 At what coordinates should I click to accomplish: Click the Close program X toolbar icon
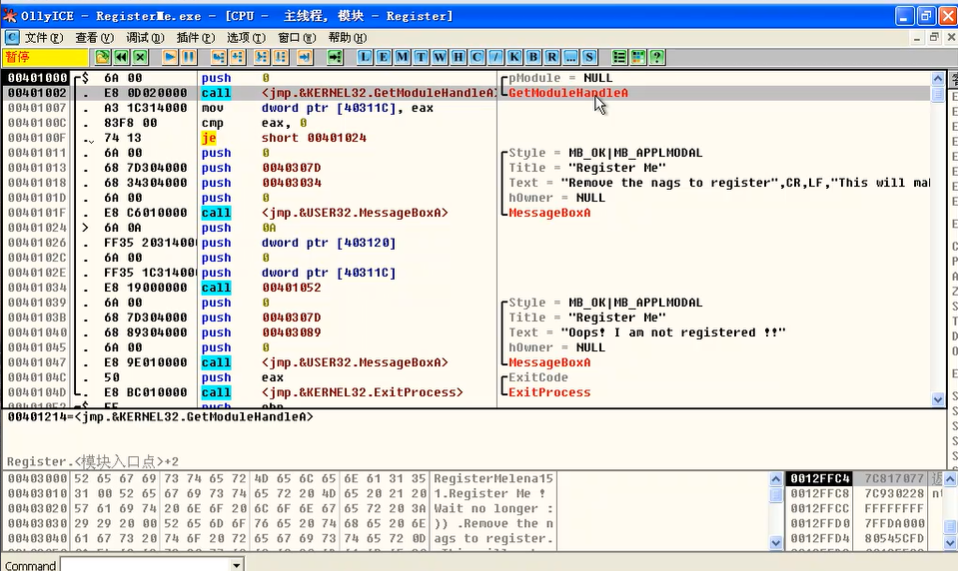tap(141, 57)
